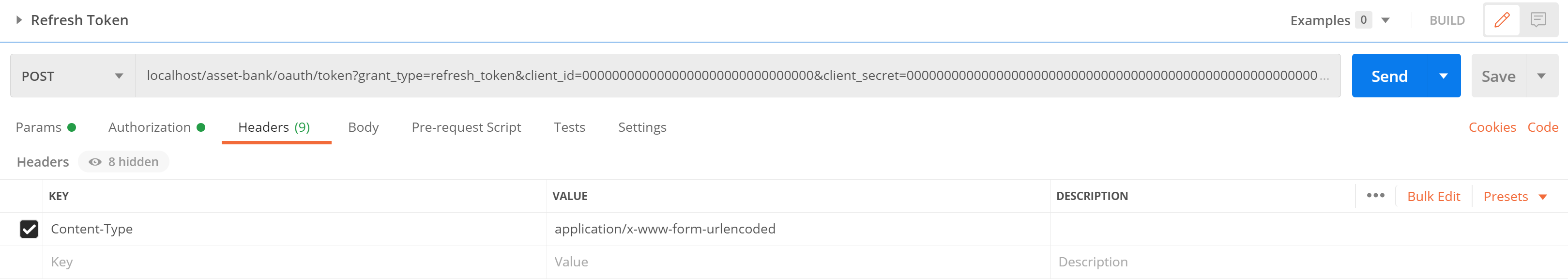Open the Body tab
Image resolution: width=1568 pixels, height=279 pixels.
click(364, 127)
